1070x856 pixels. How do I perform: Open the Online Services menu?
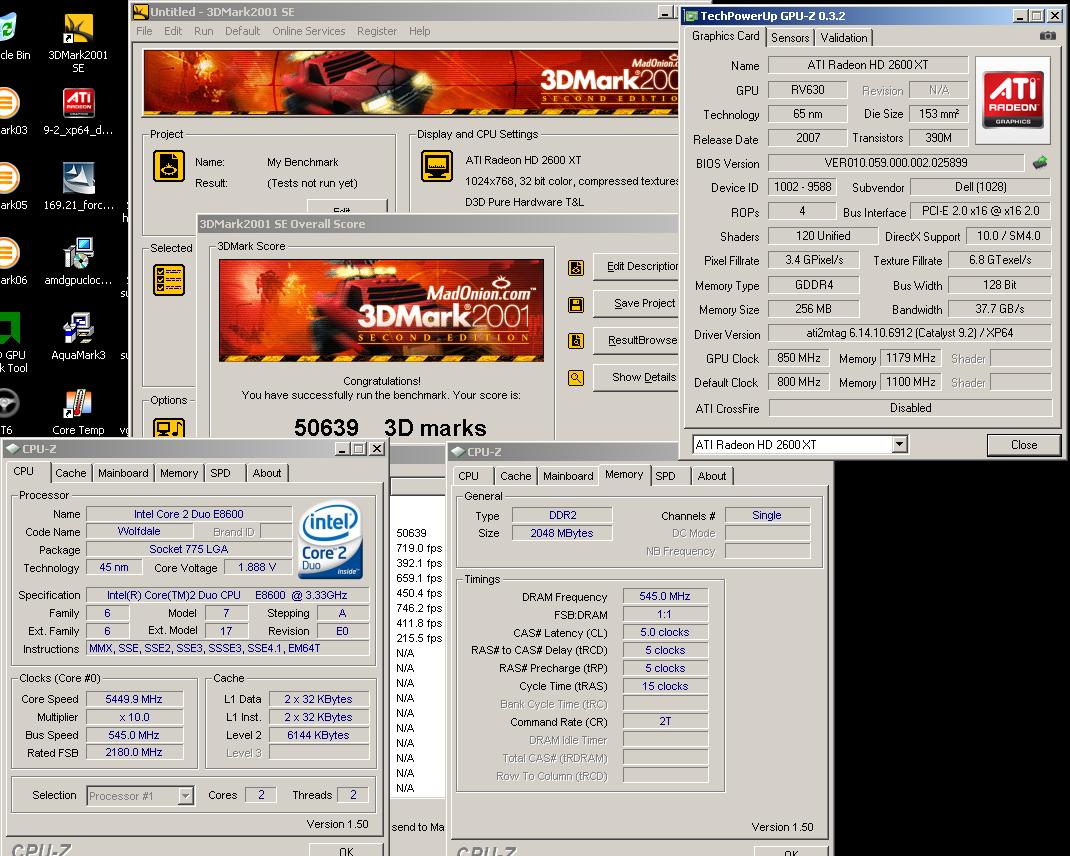pyautogui.click(x=308, y=31)
